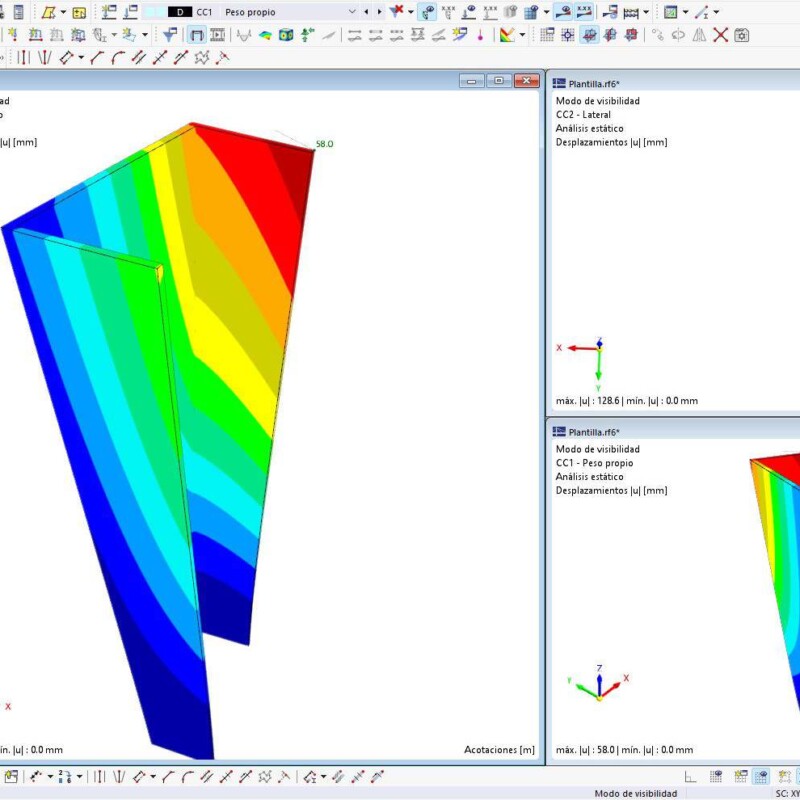Select the CC2 - Lateral Plantilla.rf6 window title
The width and height of the screenshot is (800, 800).
point(594,84)
